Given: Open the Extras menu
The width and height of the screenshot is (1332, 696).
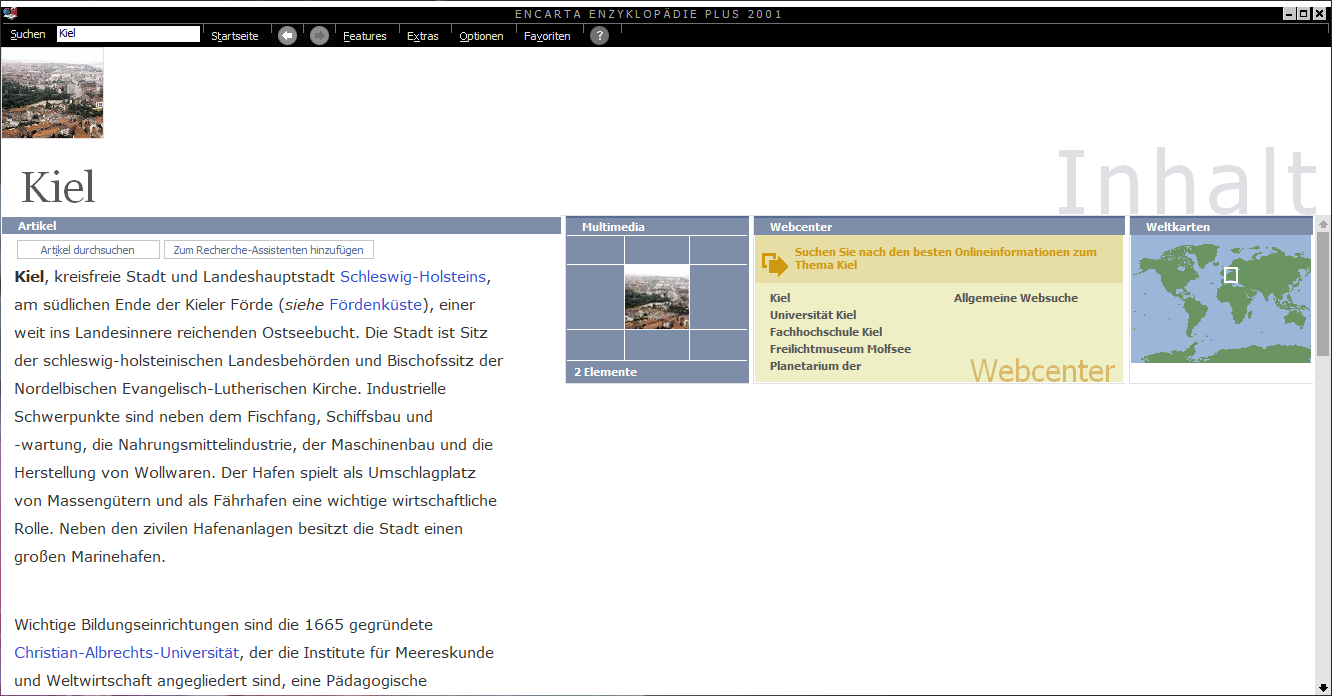Looking at the screenshot, I should 422,36.
